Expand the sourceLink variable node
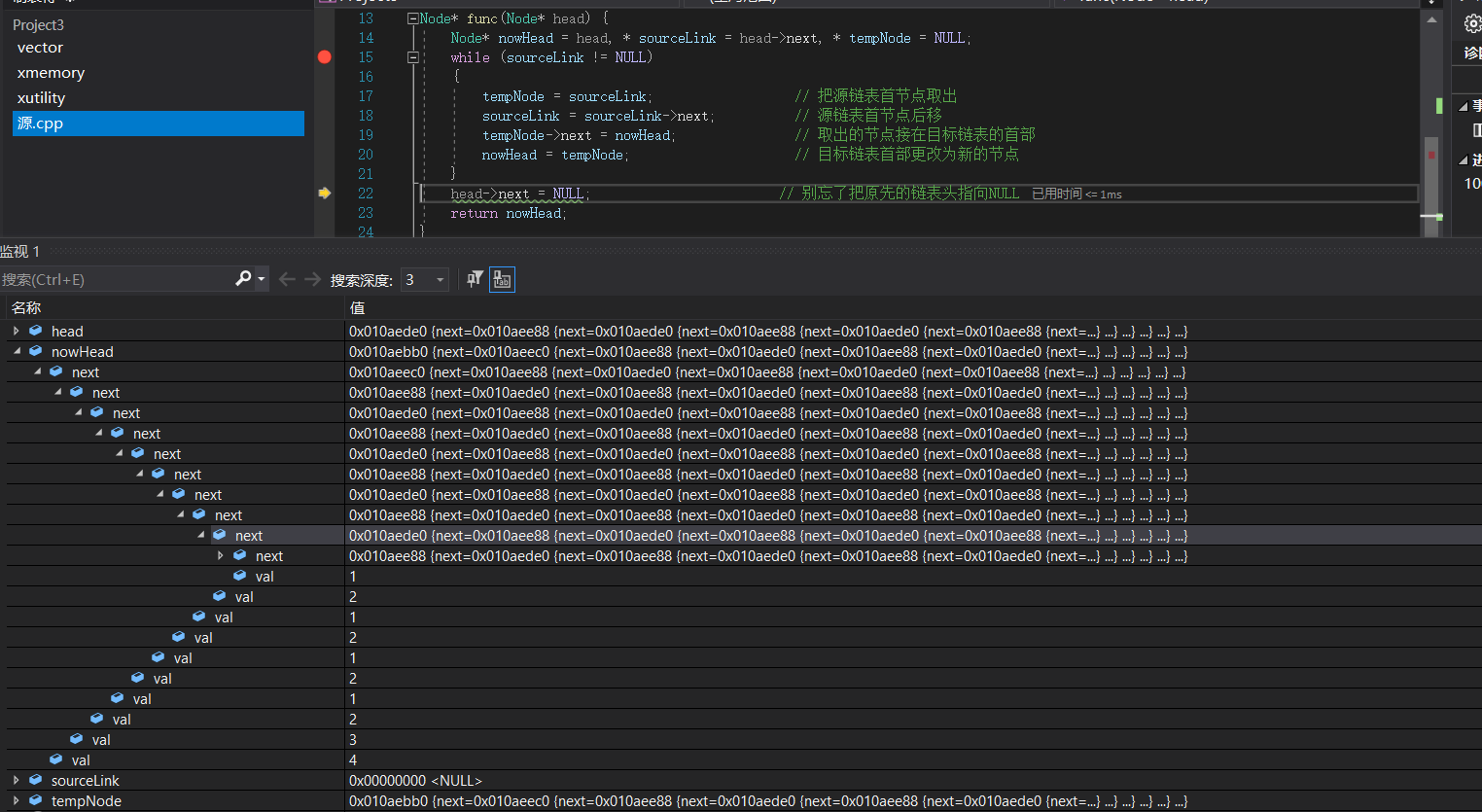1482x812 pixels. coord(16,781)
